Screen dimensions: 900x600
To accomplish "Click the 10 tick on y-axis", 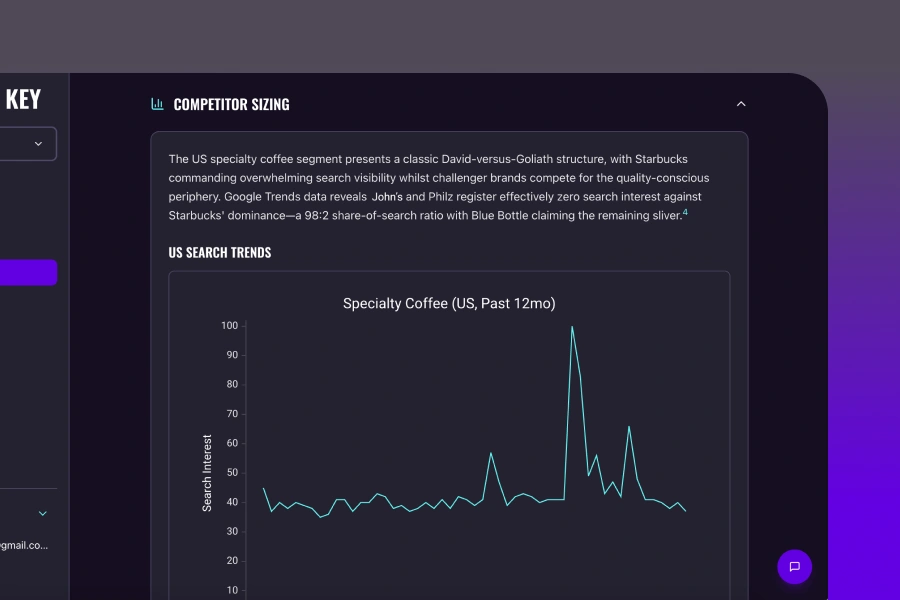I will (x=231, y=590).
